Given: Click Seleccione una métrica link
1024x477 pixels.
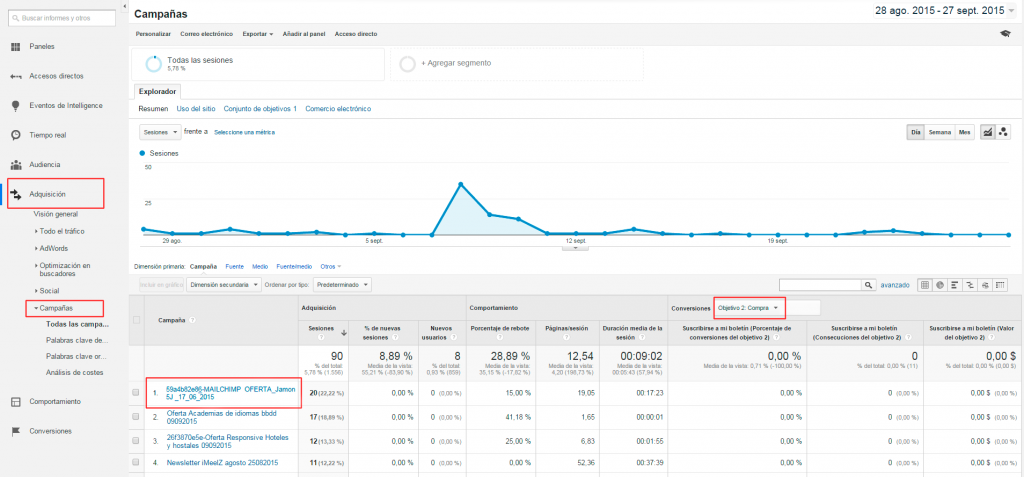Looking at the screenshot, I should (x=244, y=133).
